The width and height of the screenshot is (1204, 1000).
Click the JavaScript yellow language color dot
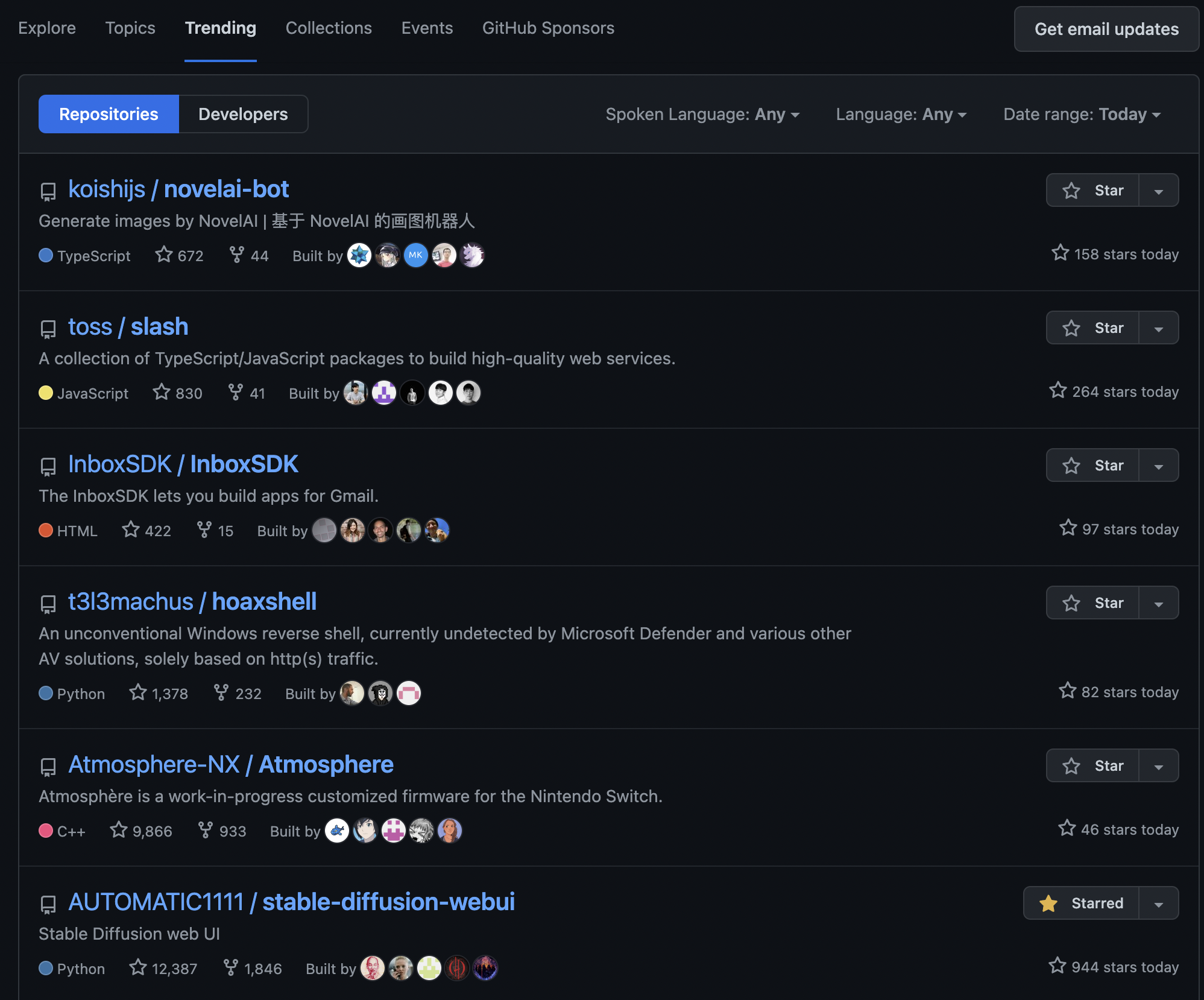click(46, 393)
